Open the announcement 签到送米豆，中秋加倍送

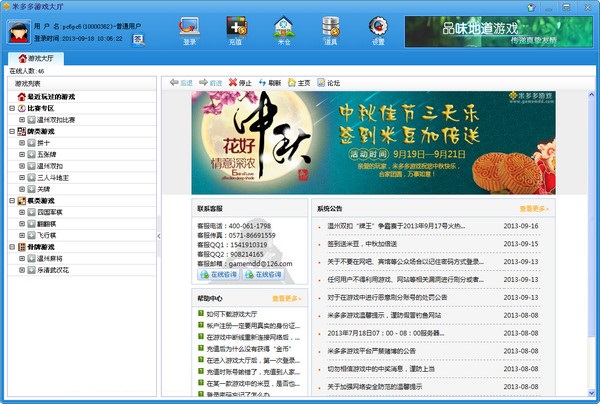click(x=362, y=244)
